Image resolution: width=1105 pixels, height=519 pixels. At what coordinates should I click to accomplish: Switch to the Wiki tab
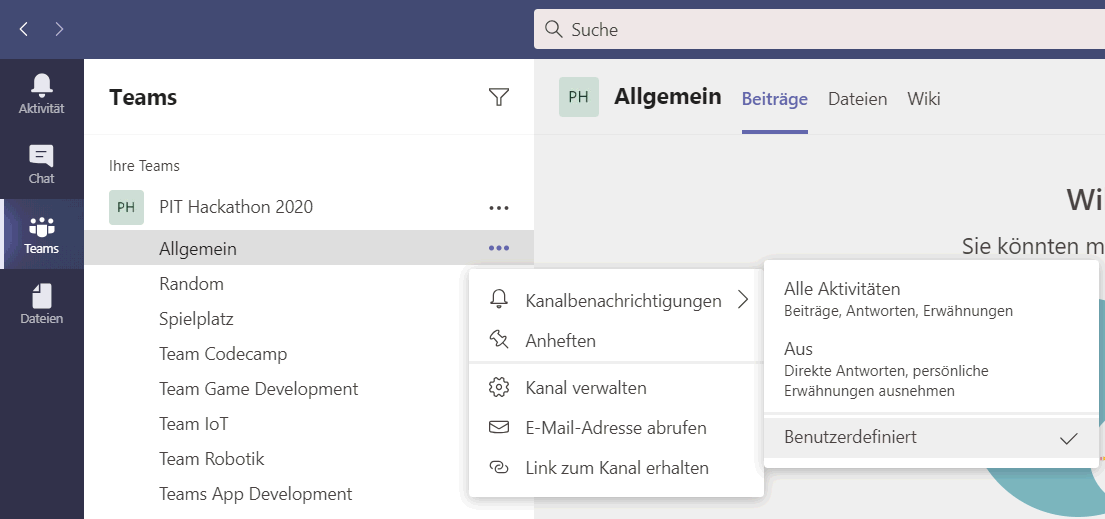coord(923,99)
